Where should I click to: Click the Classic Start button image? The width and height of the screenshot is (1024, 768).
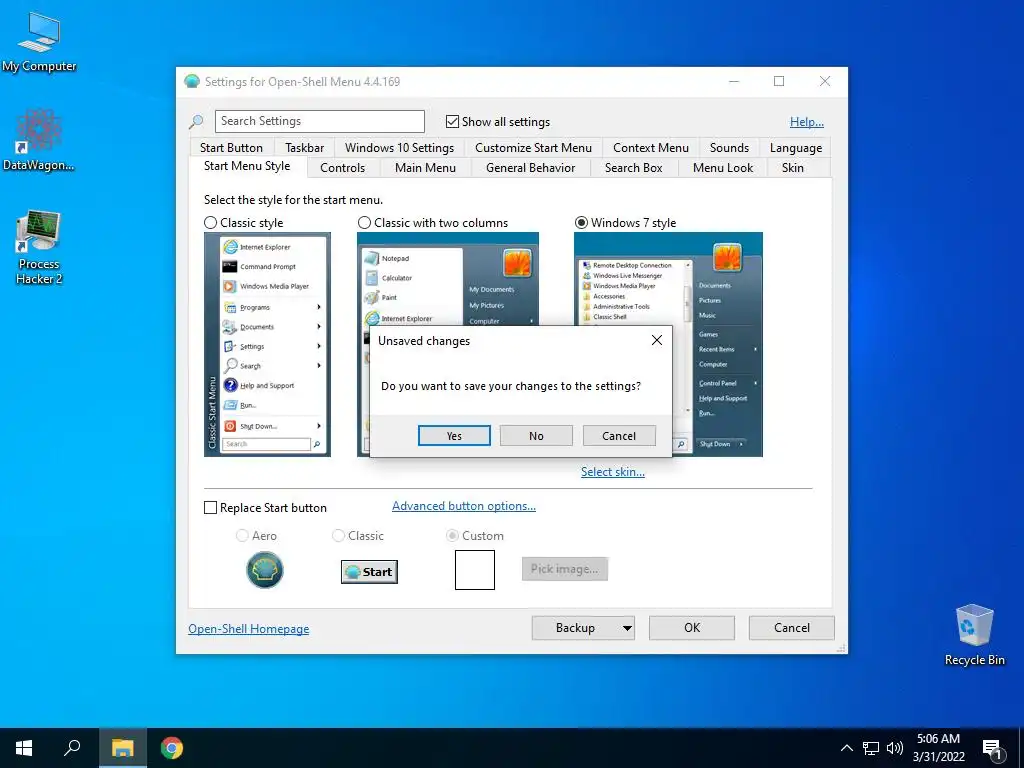(369, 572)
